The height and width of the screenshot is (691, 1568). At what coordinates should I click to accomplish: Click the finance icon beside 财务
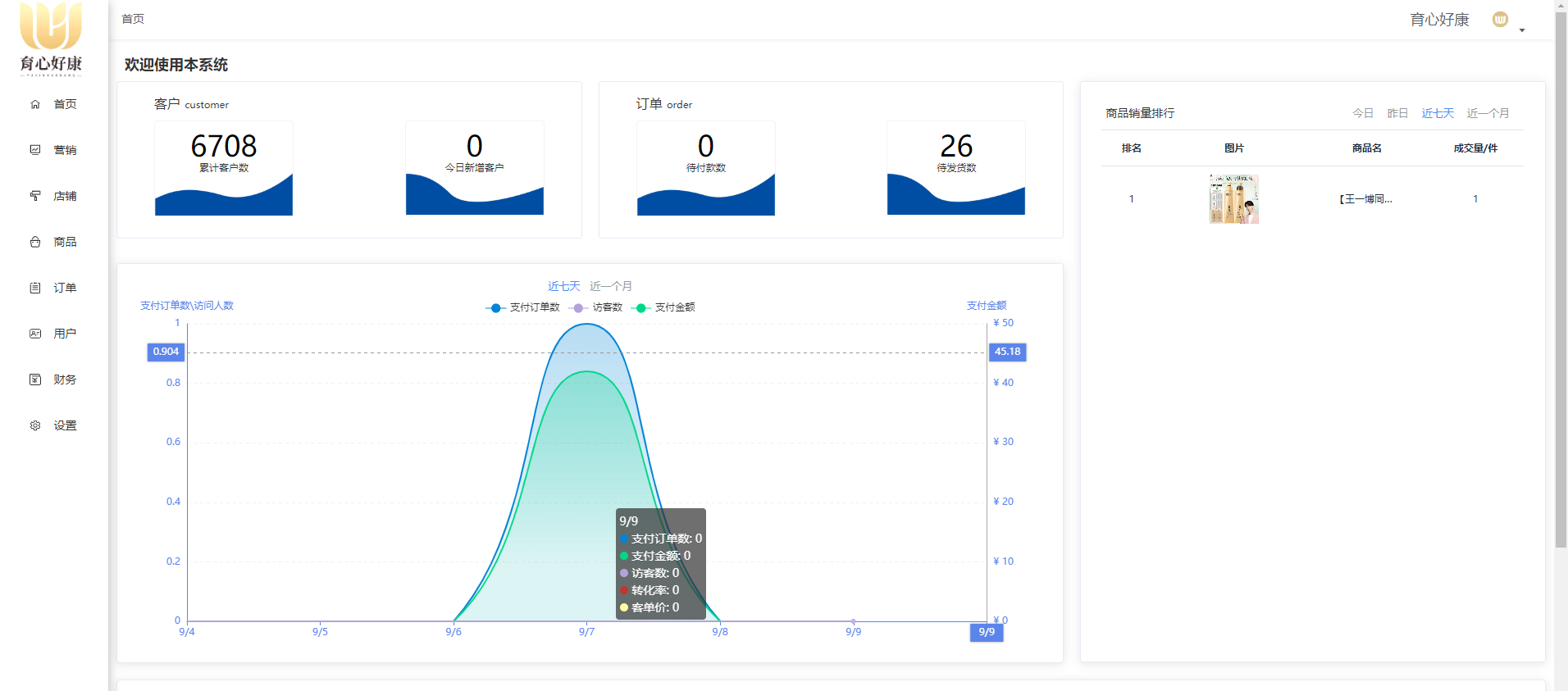pos(35,380)
